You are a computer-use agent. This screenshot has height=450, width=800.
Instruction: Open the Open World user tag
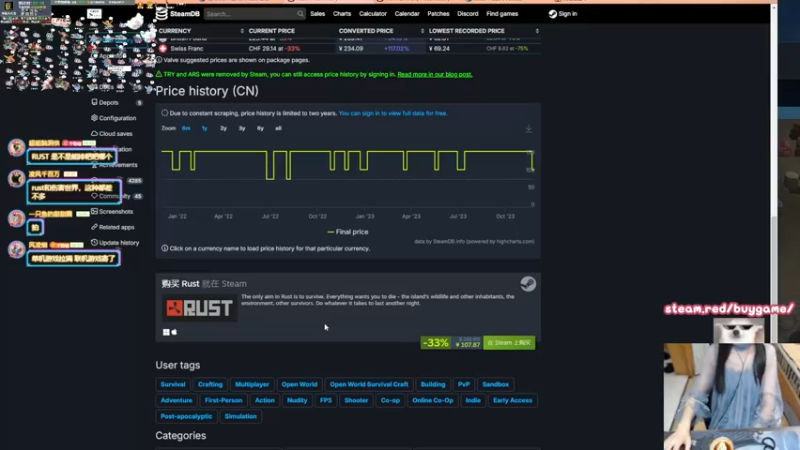pos(299,384)
